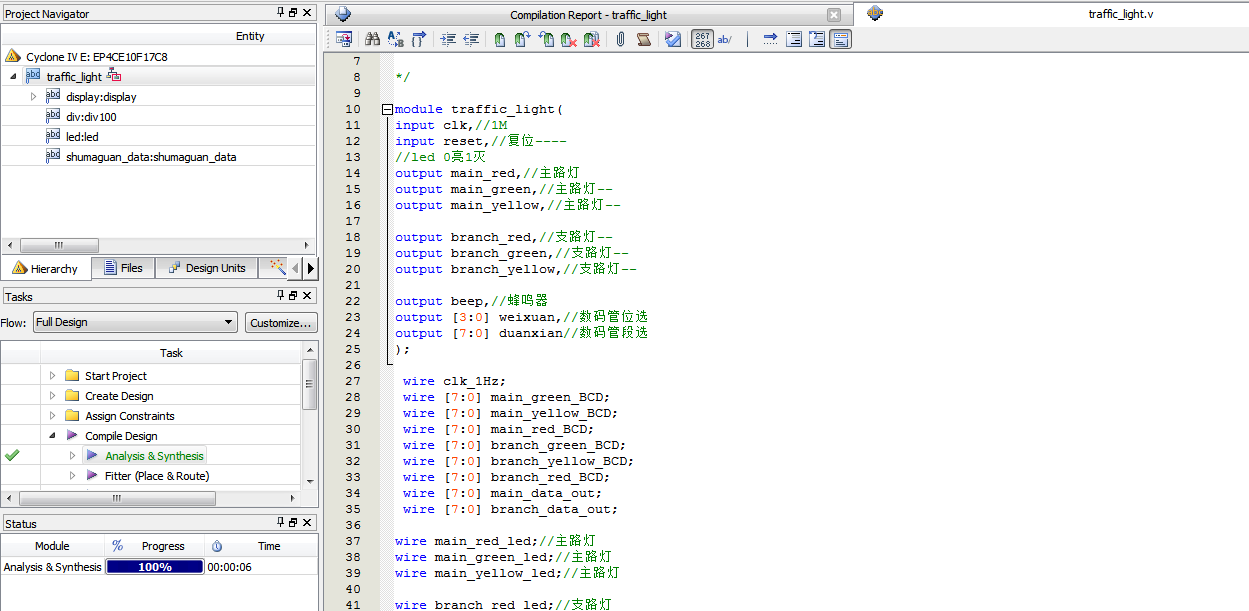Image resolution: width=1249 pixels, height=611 pixels.
Task: Open the Compilation Report - traffic_light tab
Action: pyautogui.click(x=588, y=15)
